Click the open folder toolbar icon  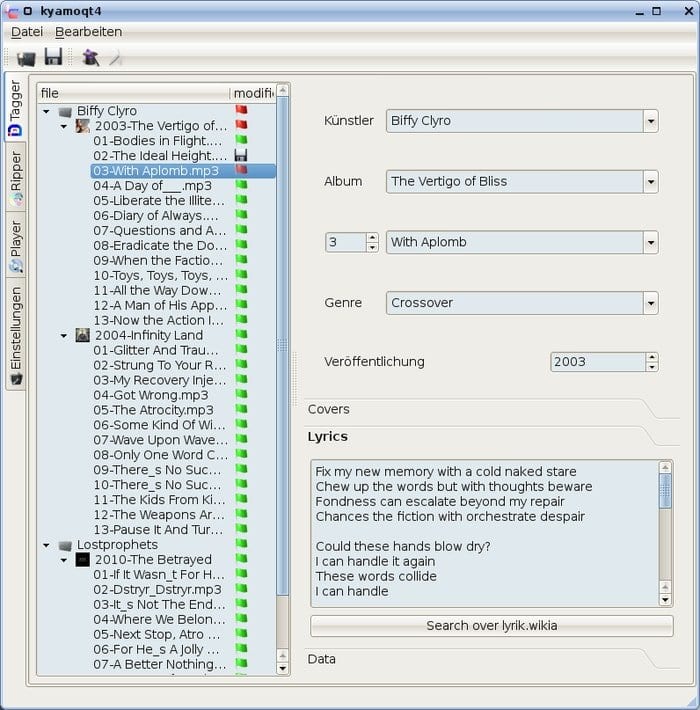click(26, 58)
